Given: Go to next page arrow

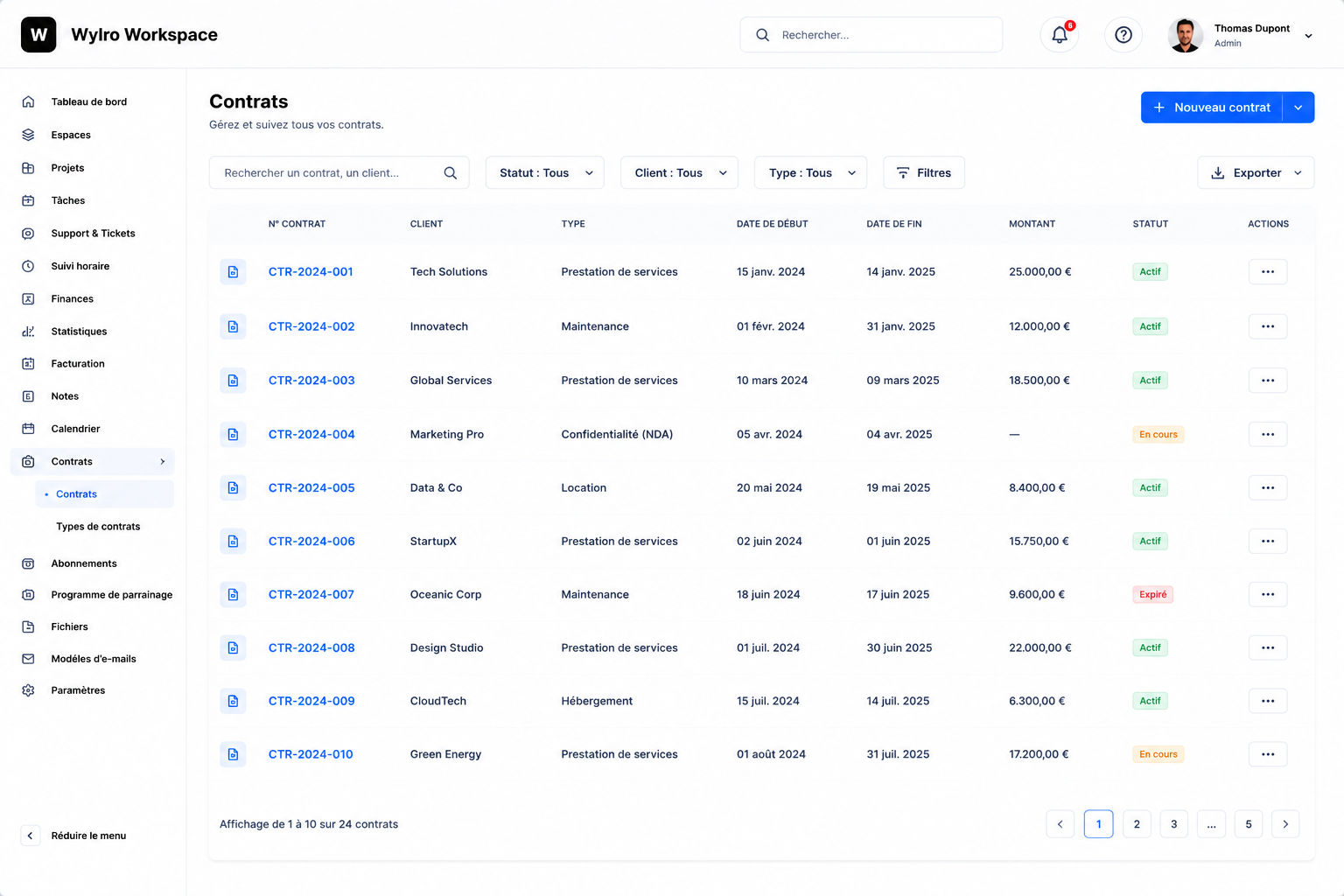Looking at the screenshot, I should tap(1285, 824).
